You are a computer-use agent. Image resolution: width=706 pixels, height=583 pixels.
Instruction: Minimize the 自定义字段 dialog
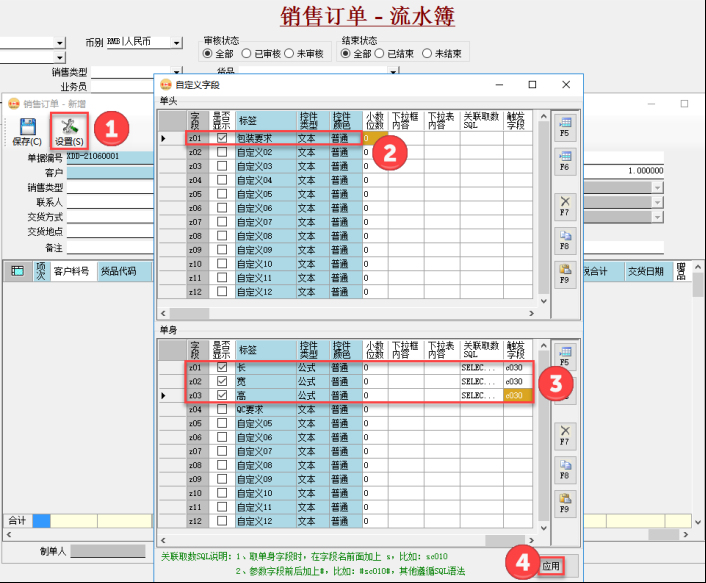(499, 84)
